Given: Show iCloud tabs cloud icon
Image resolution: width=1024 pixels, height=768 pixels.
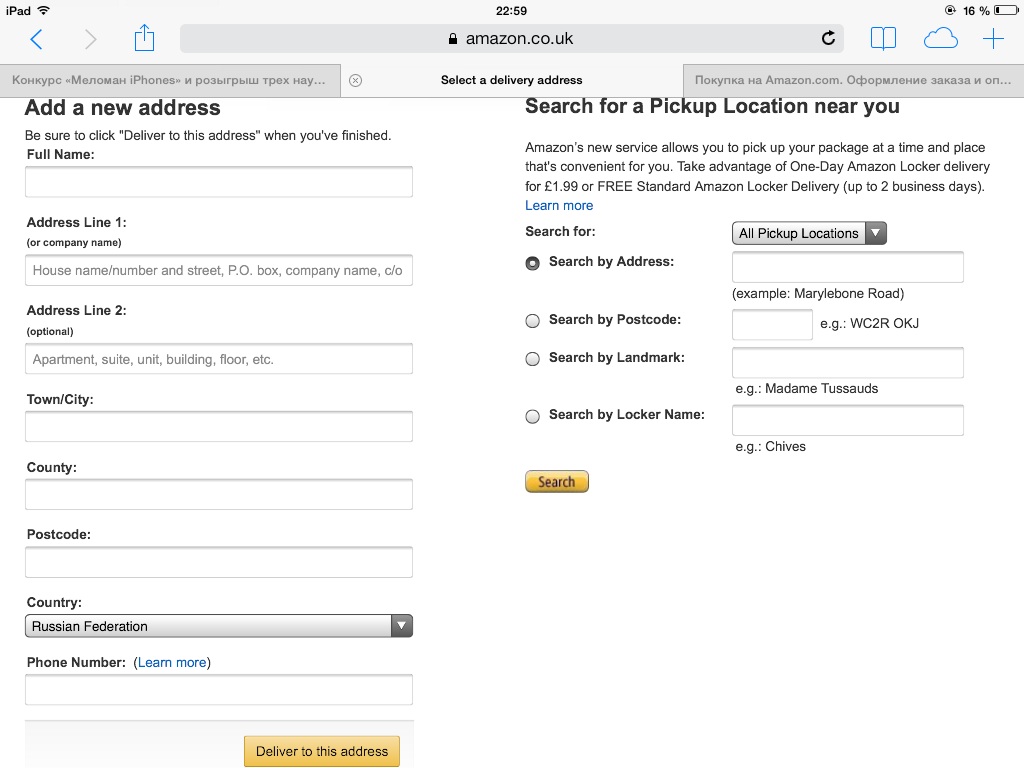Looking at the screenshot, I should pos(940,39).
